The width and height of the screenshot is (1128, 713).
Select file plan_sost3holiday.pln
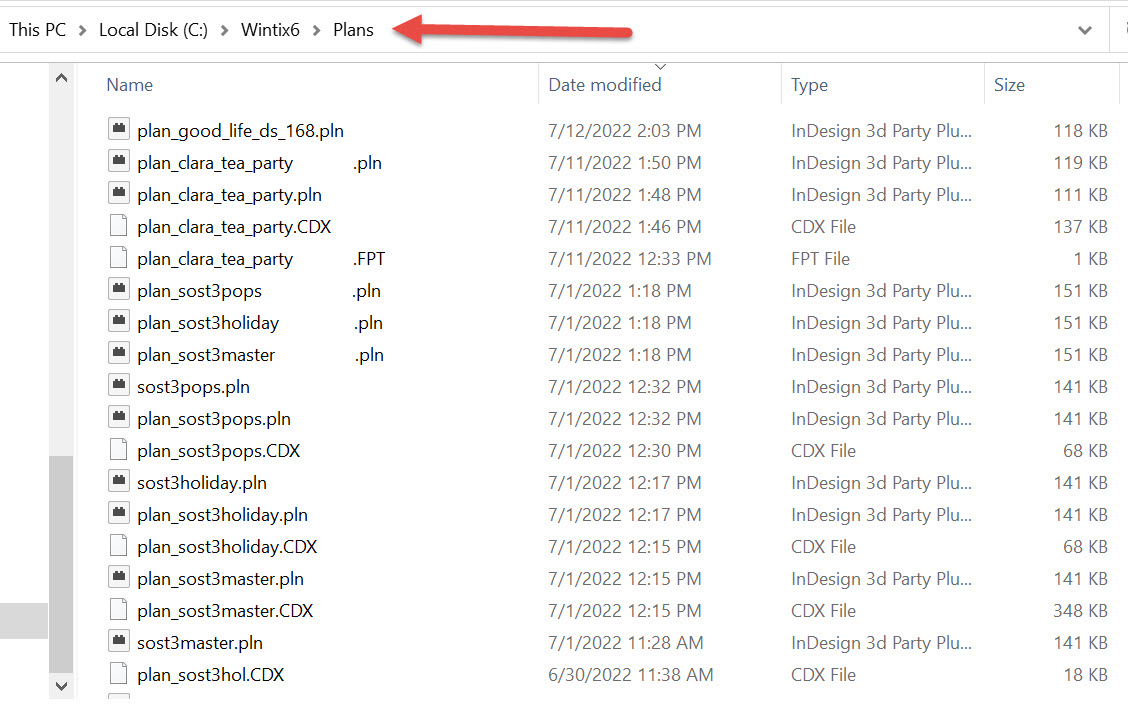[222, 515]
